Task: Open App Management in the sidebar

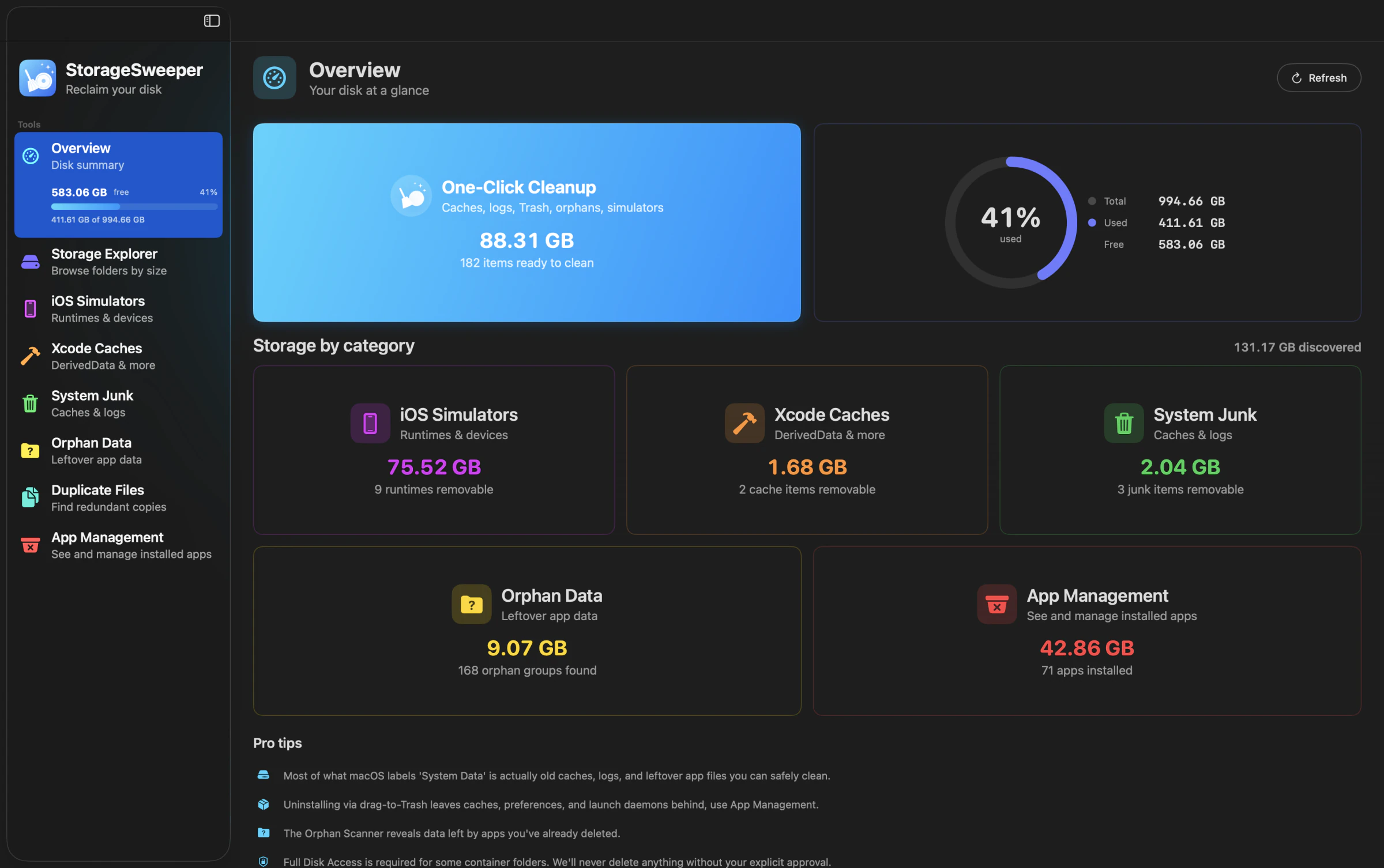Action: pos(118,545)
